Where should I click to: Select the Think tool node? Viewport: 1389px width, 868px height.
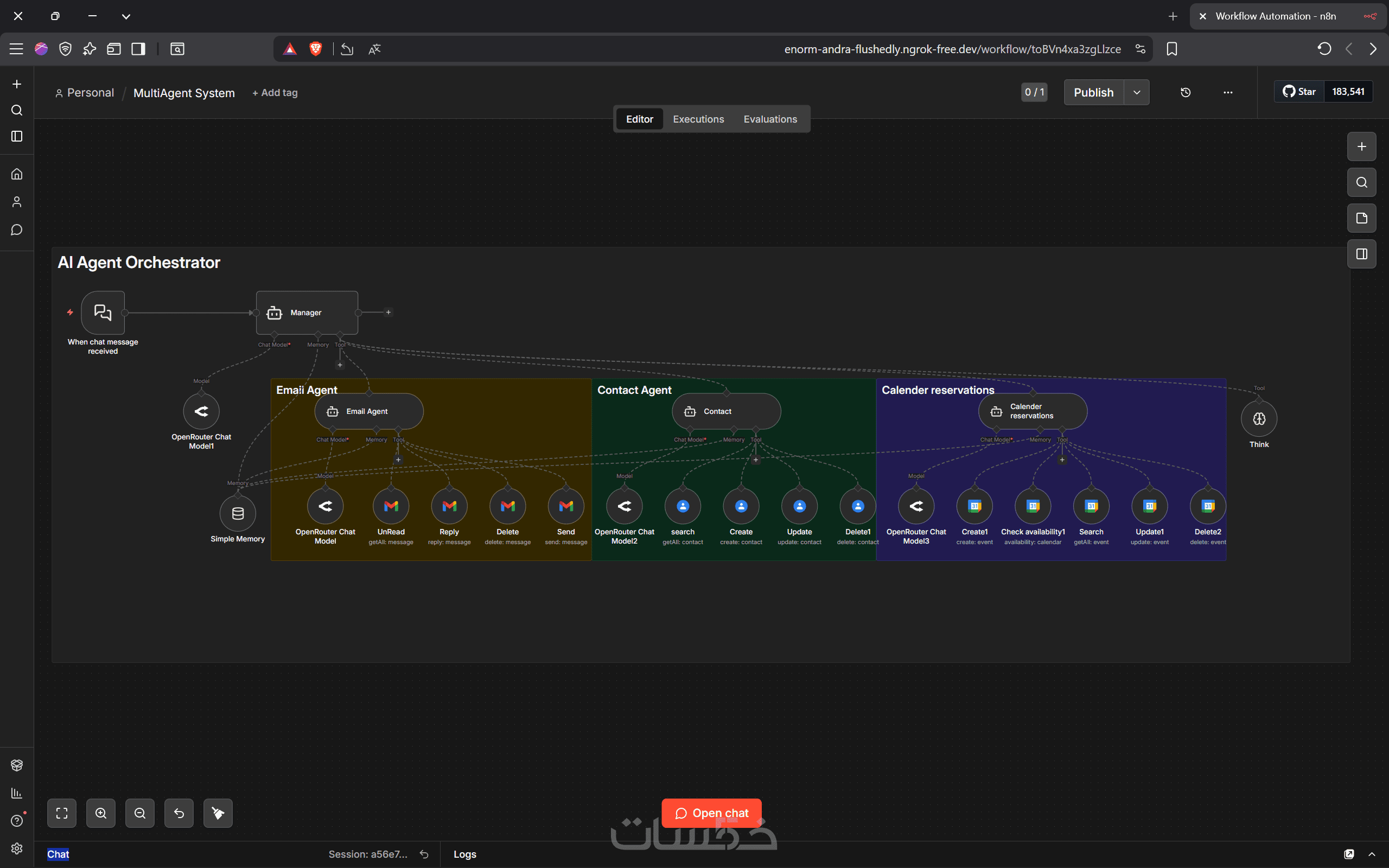(1259, 419)
